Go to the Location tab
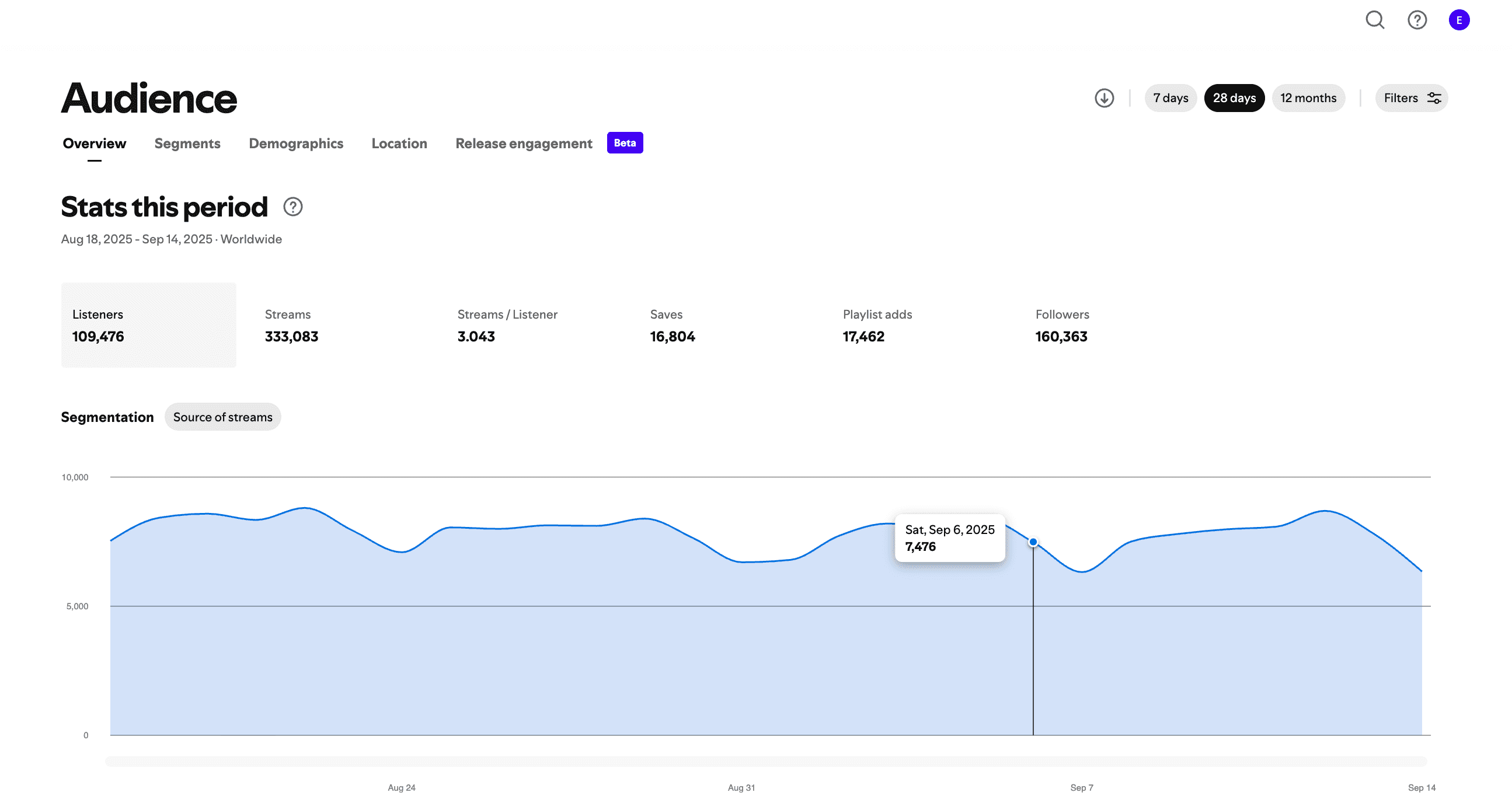The height and width of the screenshot is (796, 1512). [x=399, y=144]
